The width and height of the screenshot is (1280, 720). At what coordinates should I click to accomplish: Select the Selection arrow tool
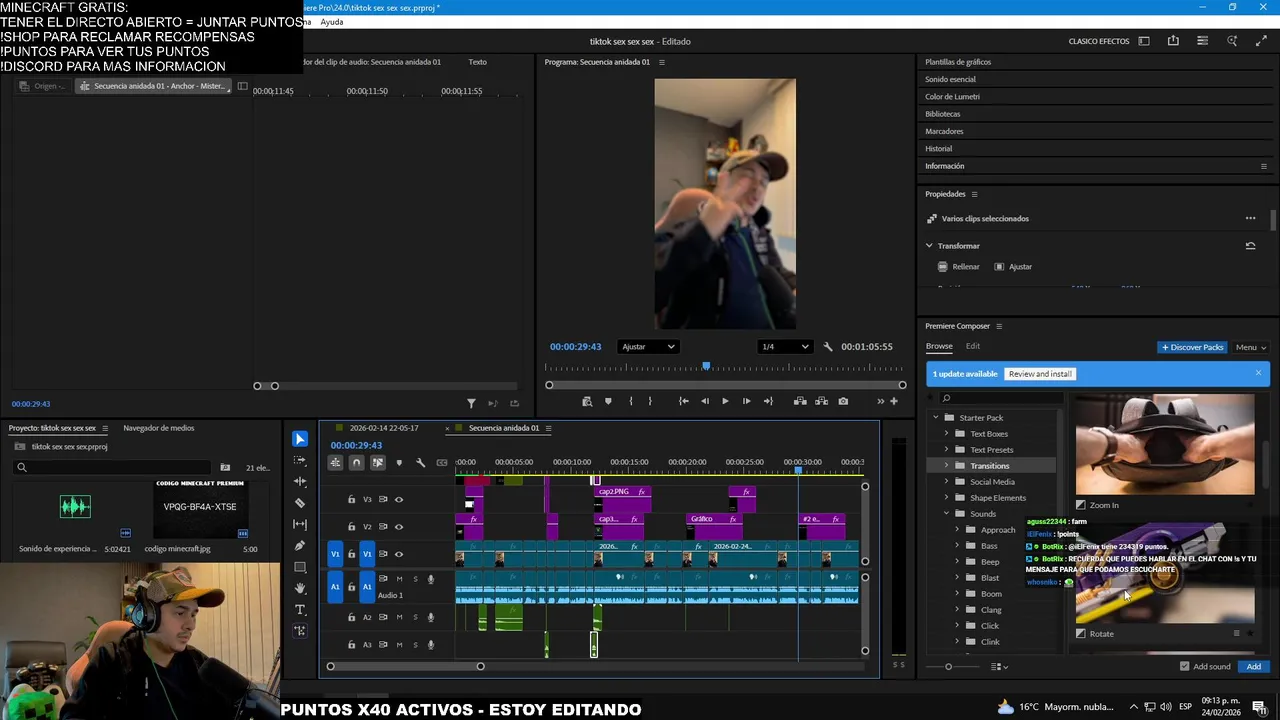(x=300, y=439)
